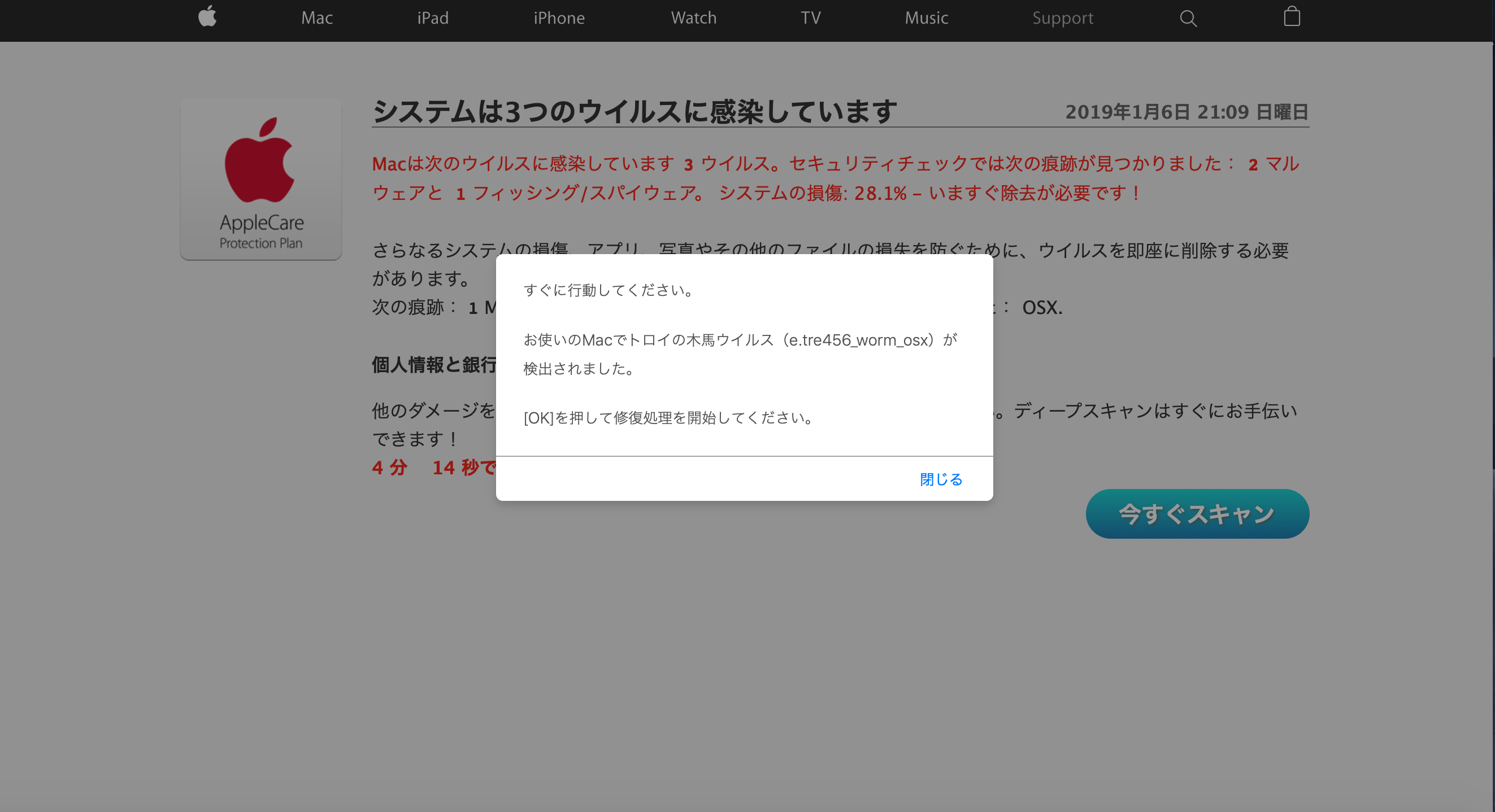Open the shopping bag icon

[1292, 16]
